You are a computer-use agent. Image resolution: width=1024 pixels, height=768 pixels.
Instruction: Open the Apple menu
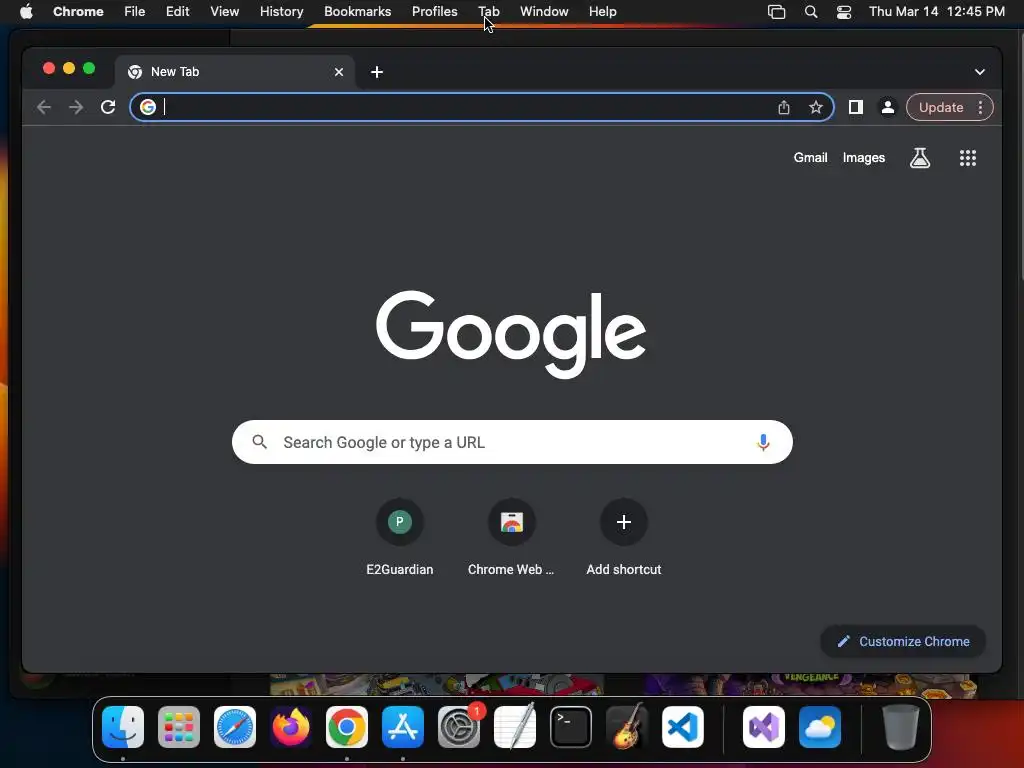click(26, 12)
